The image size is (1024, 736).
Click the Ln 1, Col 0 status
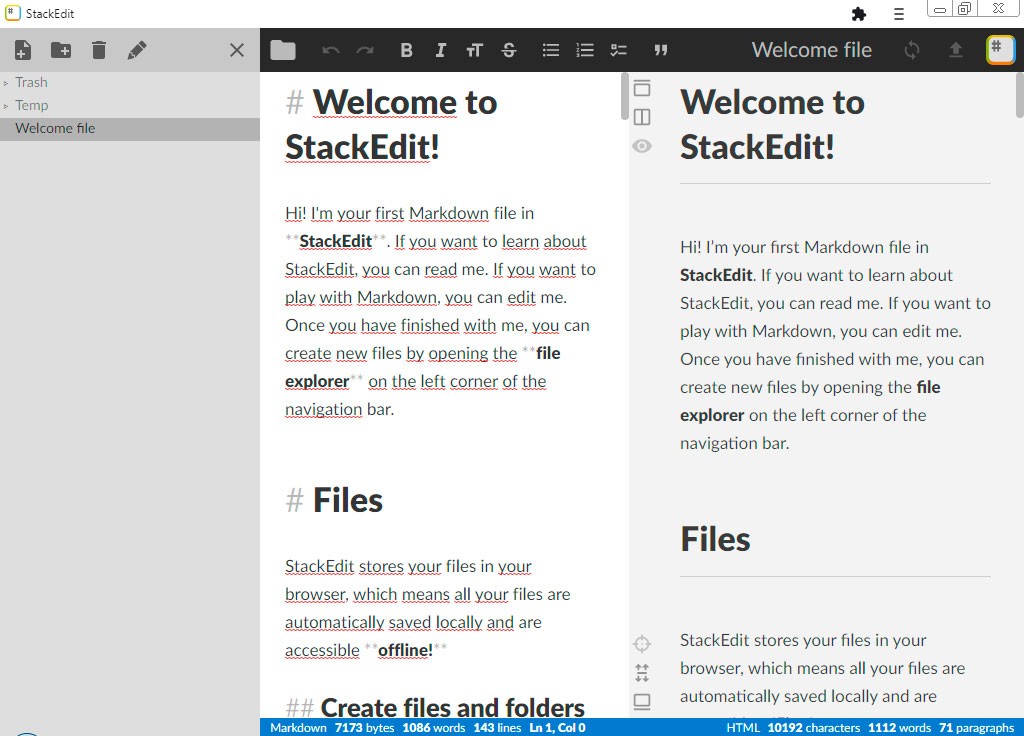[x=557, y=728]
